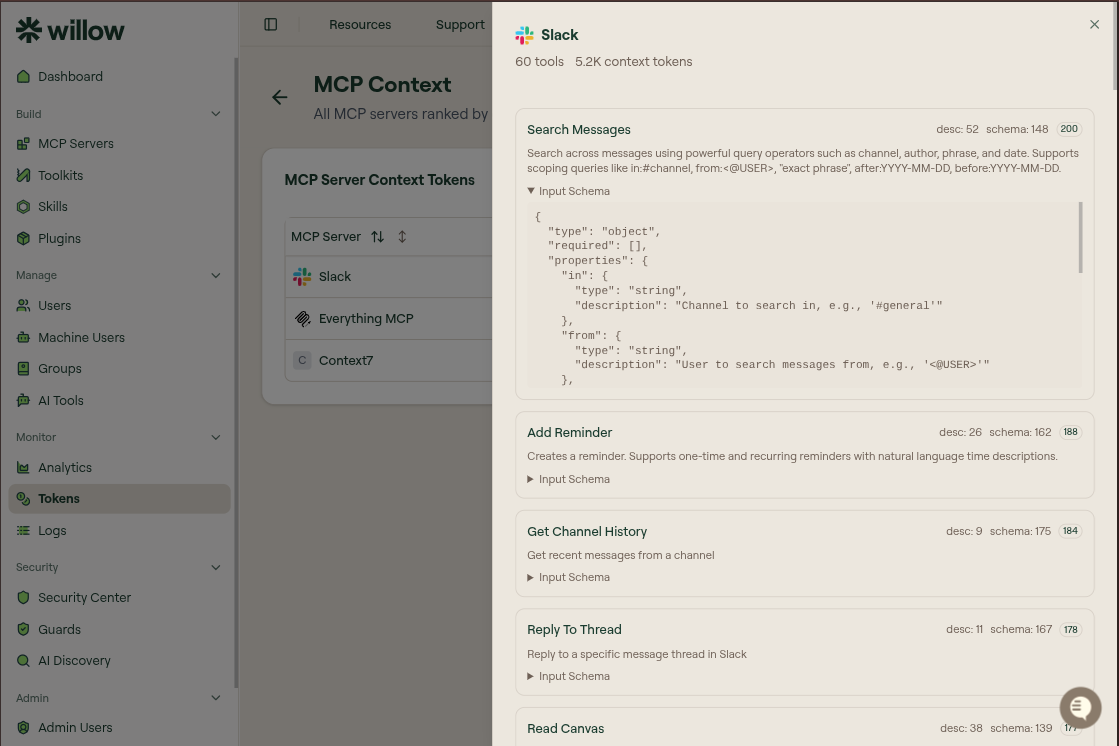Expand Reply To Thread Input Schema
Screen dimensions: 1119x746
pyautogui.click(x=569, y=676)
